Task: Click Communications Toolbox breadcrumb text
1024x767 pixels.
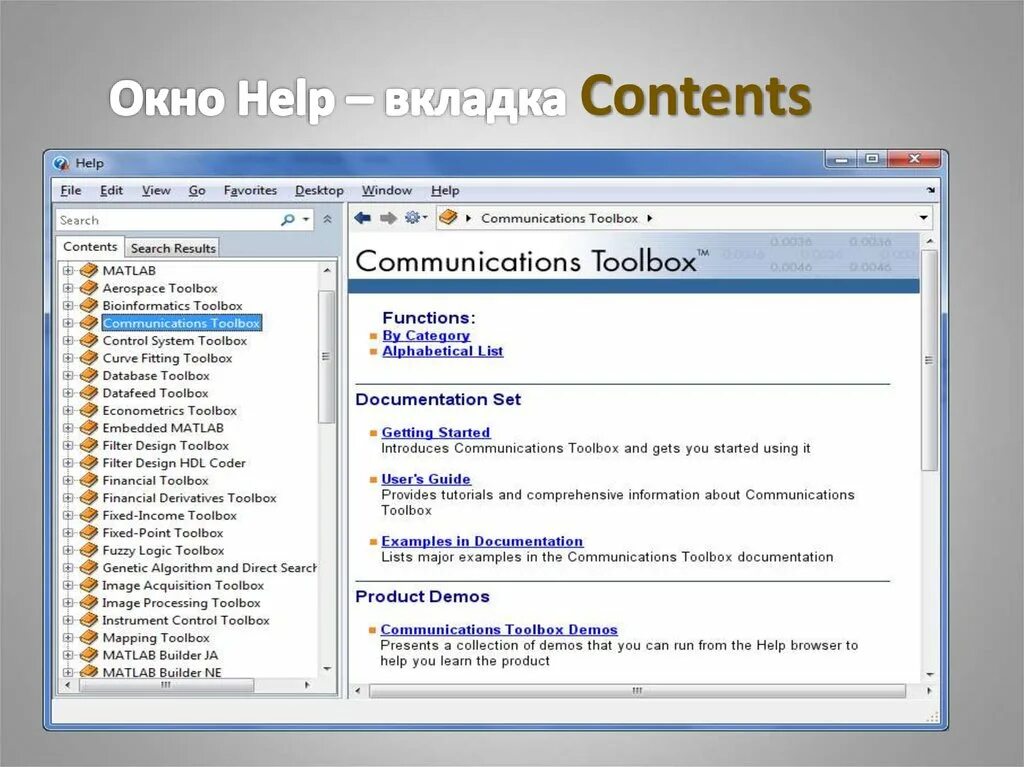Action: tap(559, 218)
